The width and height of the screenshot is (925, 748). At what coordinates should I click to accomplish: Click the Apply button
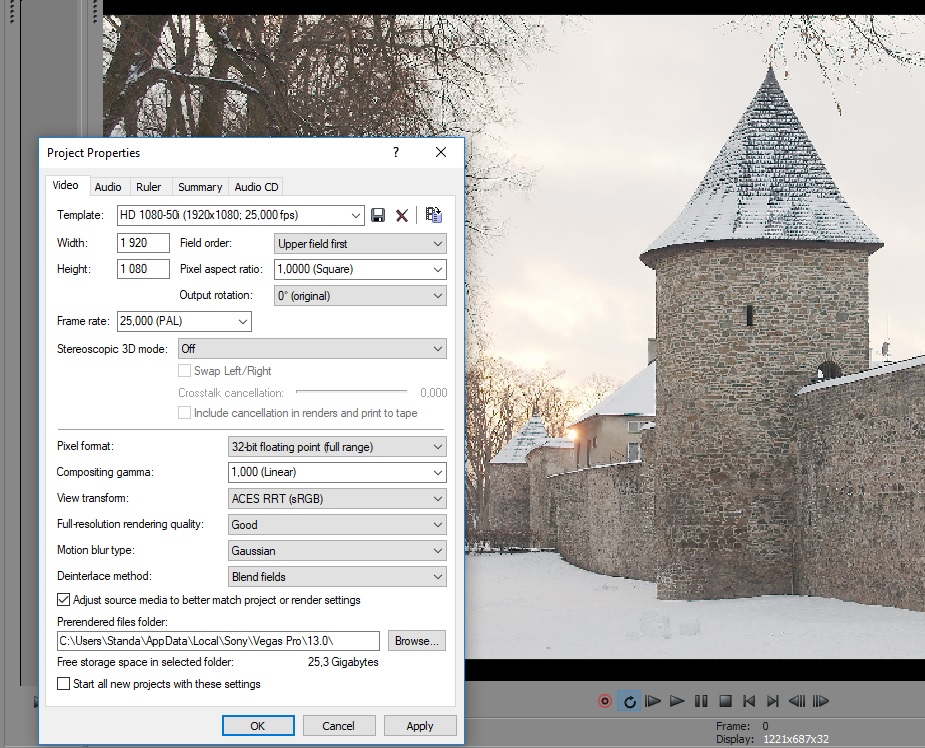click(420, 726)
